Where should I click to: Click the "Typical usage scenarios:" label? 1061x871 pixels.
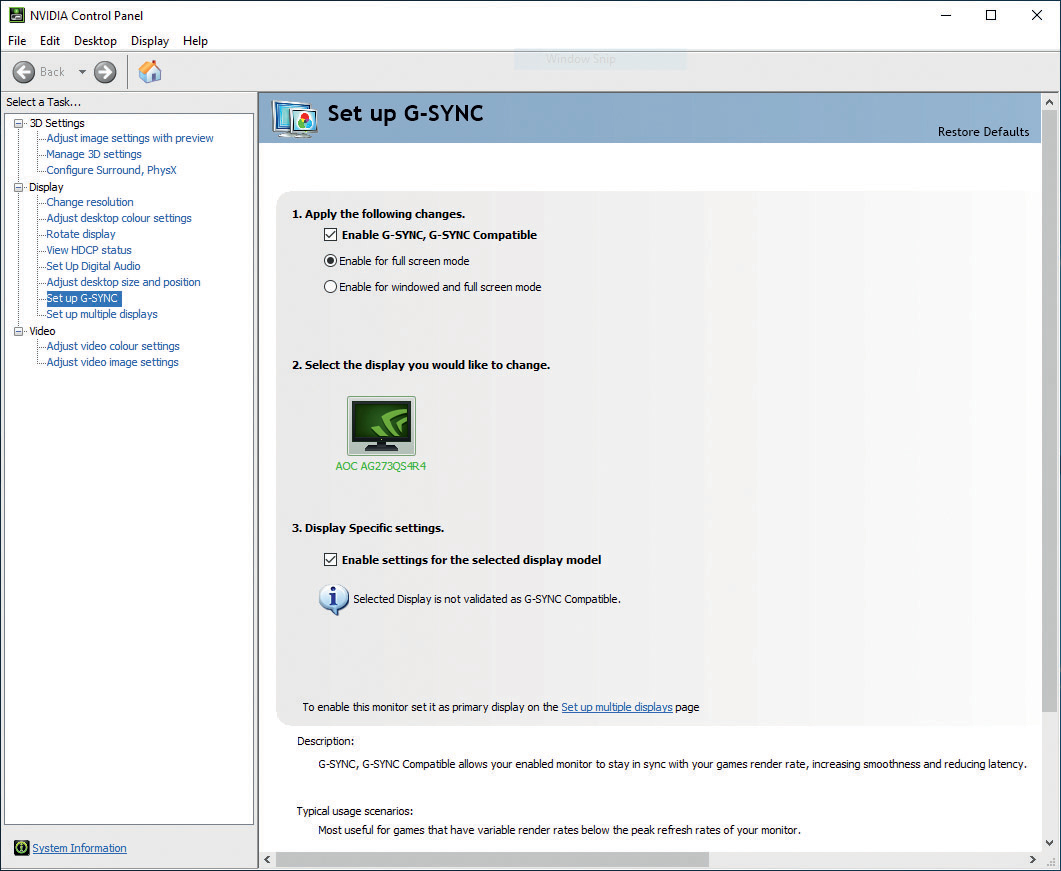tap(355, 811)
